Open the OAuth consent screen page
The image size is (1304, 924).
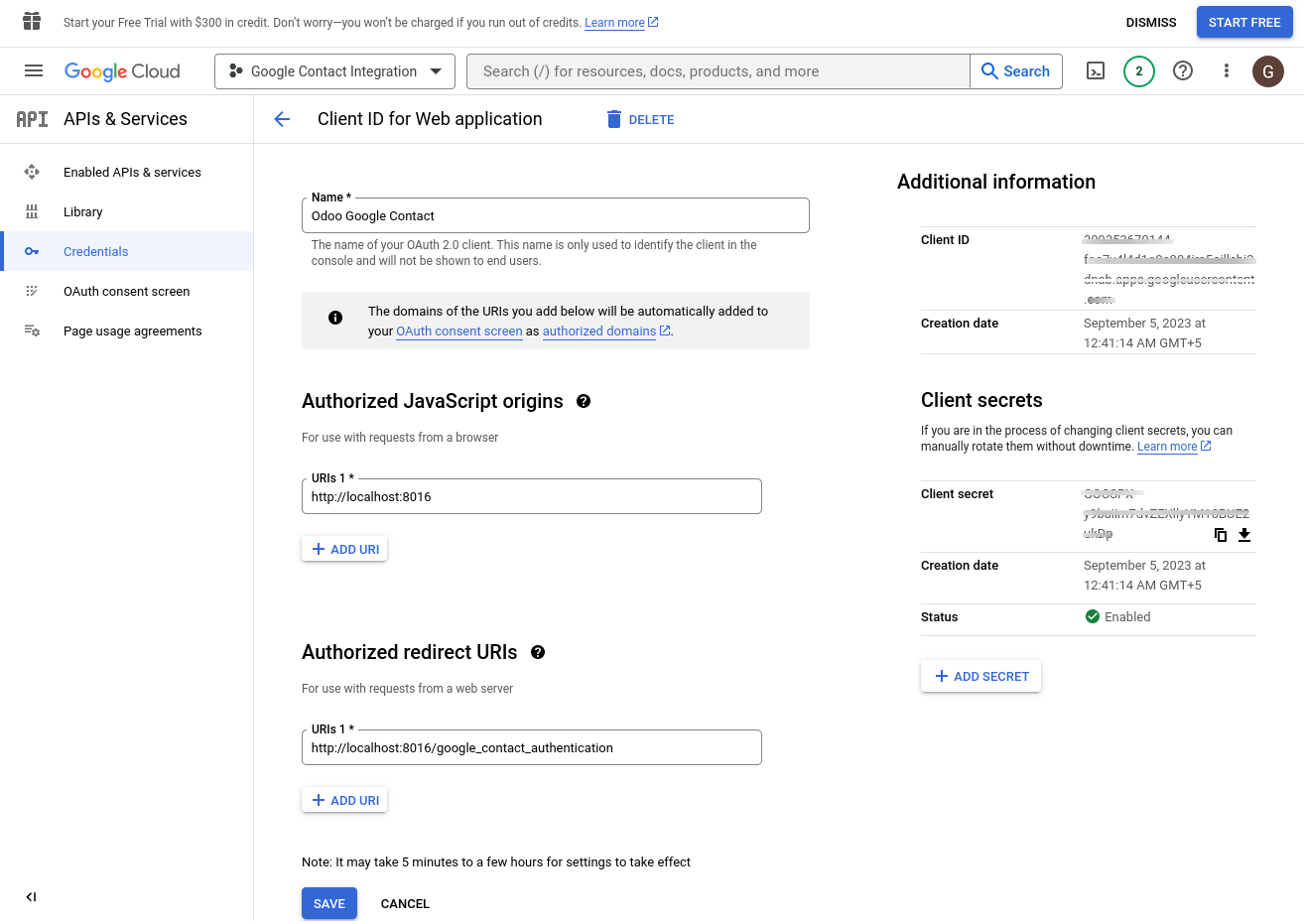[x=126, y=292]
